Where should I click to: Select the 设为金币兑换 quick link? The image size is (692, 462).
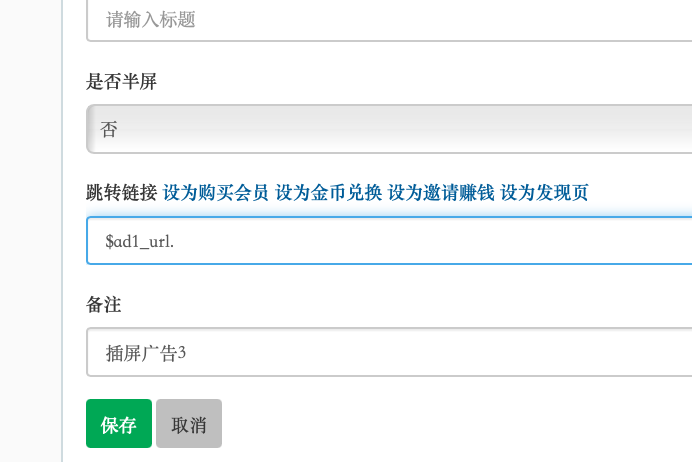329,193
